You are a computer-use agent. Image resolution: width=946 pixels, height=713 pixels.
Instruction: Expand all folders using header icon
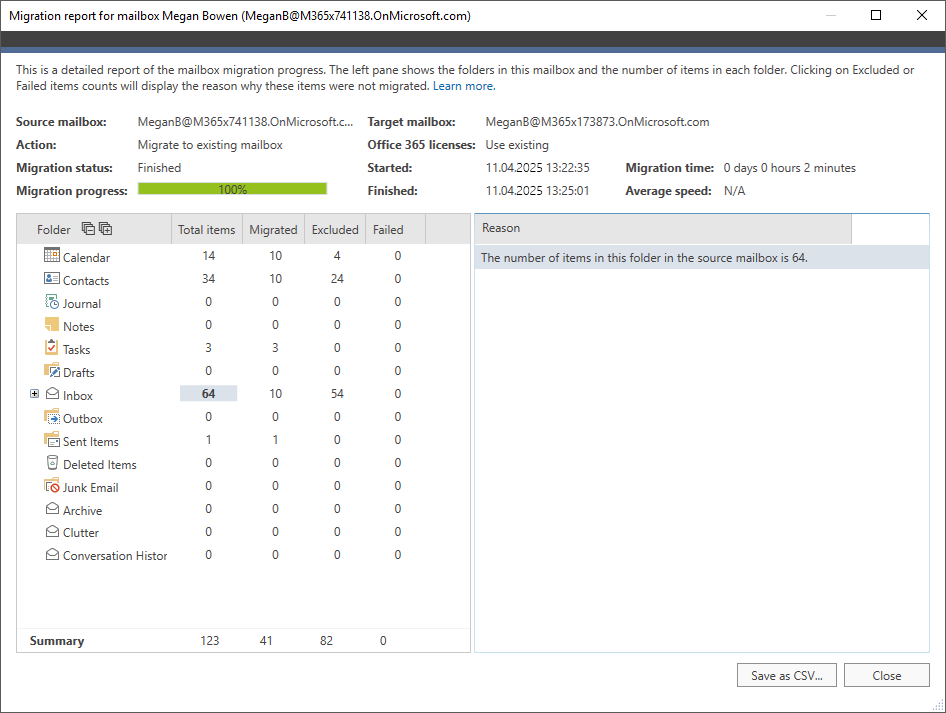pos(105,229)
